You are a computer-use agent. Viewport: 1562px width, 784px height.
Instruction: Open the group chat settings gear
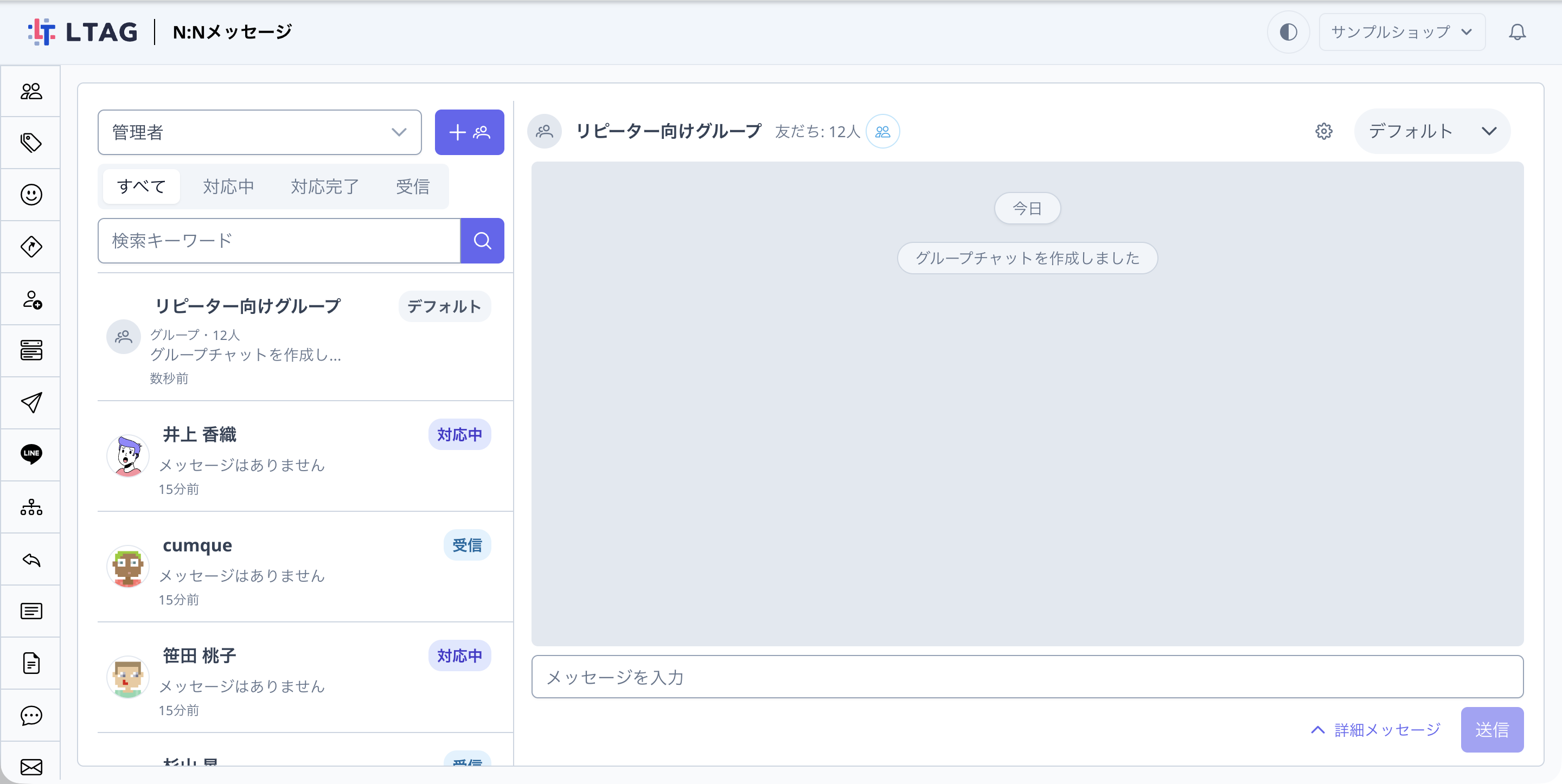tap(1324, 131)
